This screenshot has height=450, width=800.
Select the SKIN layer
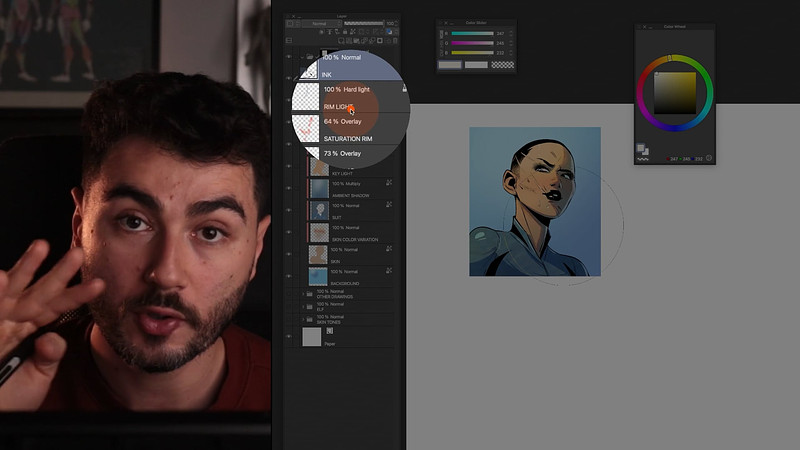(x=349, y=255)
